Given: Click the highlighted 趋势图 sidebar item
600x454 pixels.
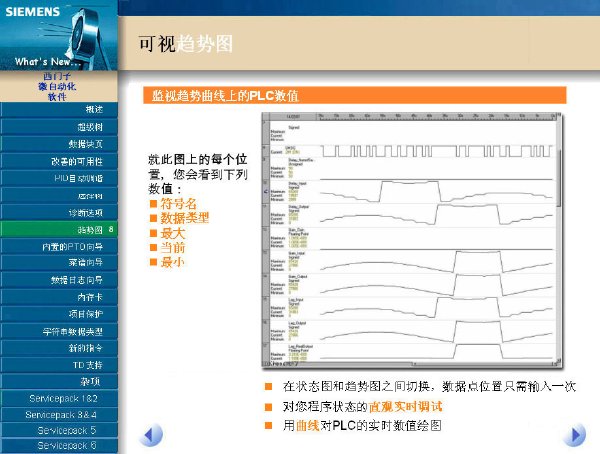Looking at the screenshot, I should point(59,229).
